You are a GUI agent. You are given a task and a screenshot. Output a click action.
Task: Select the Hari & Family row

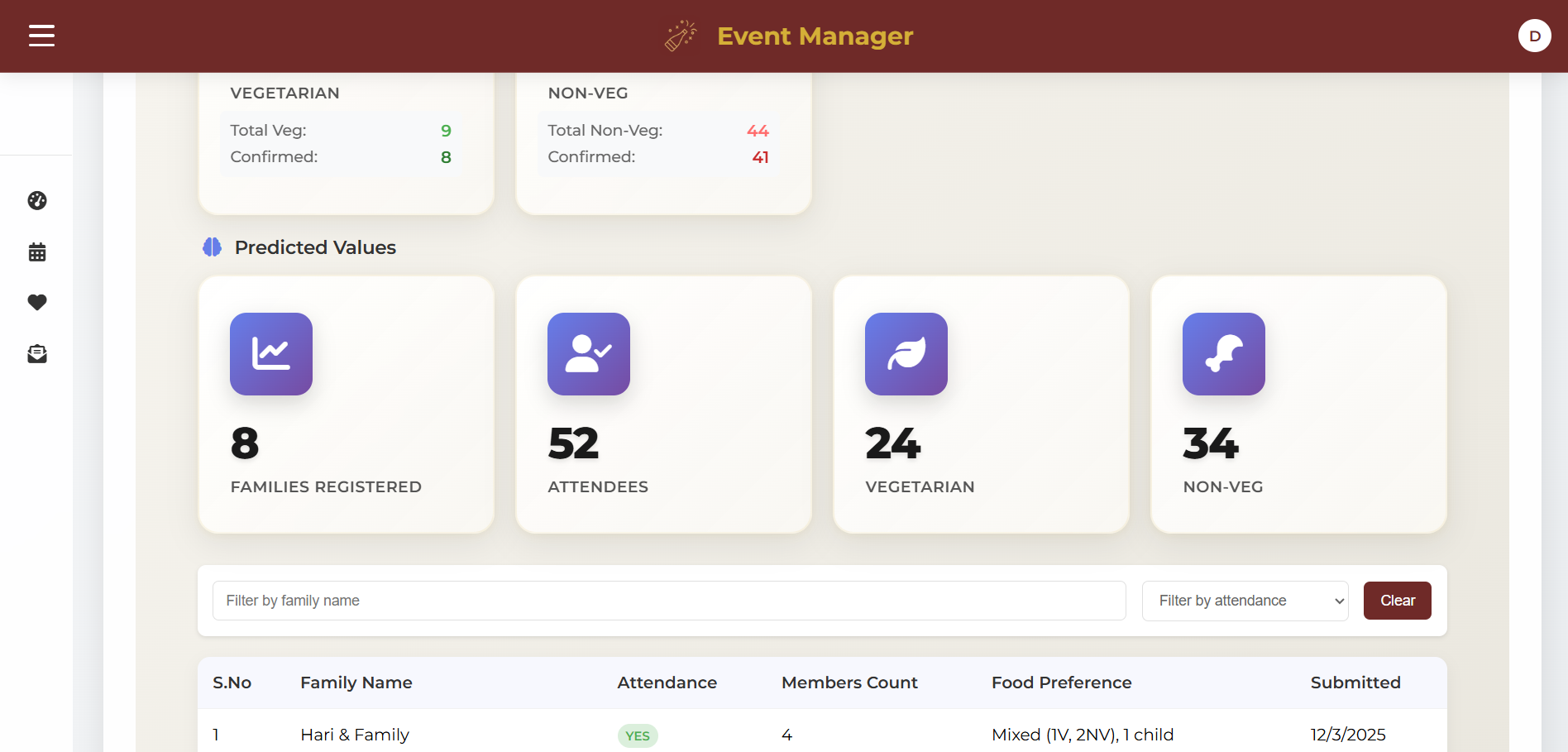(355, 735)
